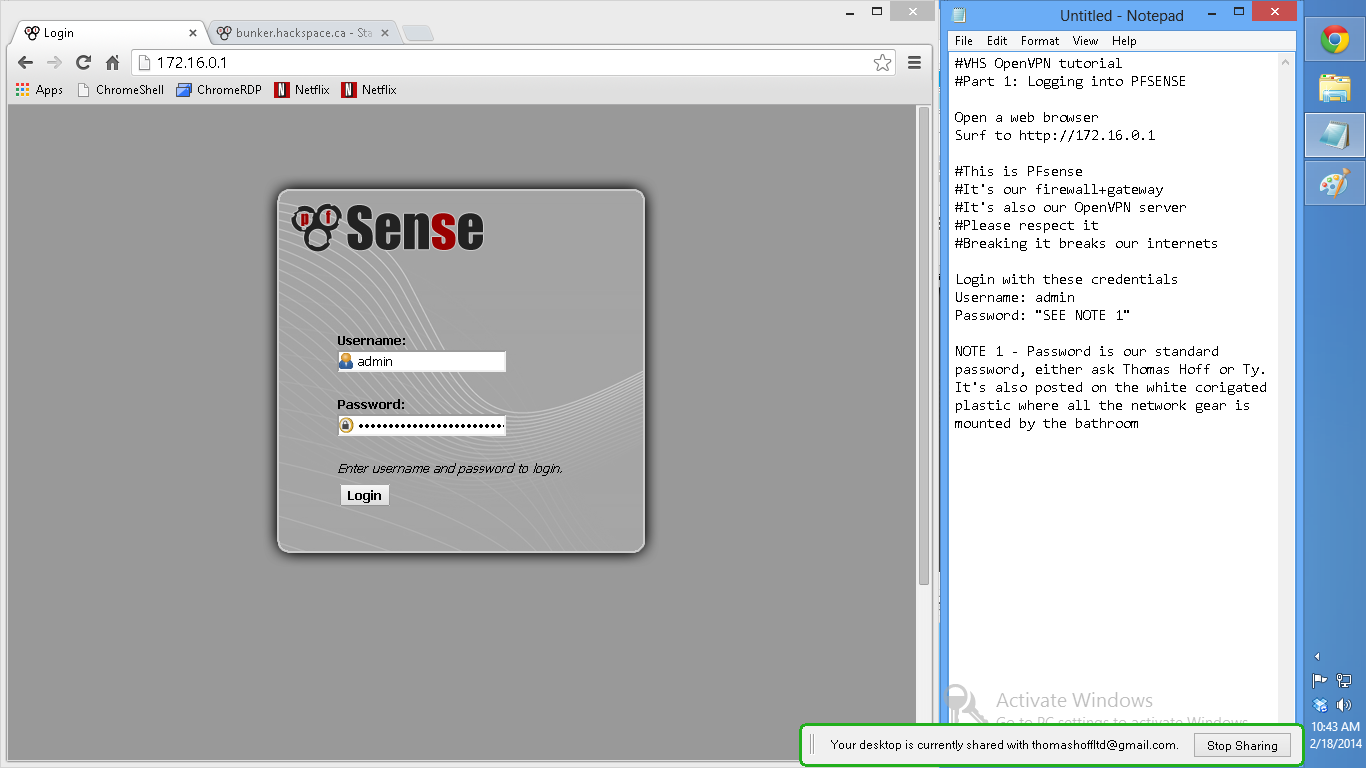This screenshot has width=1366, height=768.
Task: Go to Chrome home page icon
Action: click(113, 63)
